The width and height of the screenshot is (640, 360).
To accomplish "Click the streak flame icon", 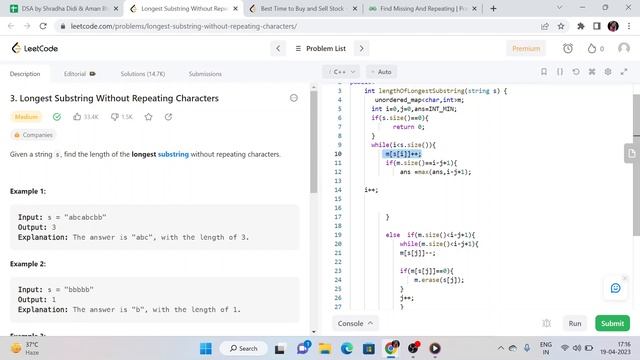I will 592,48.
